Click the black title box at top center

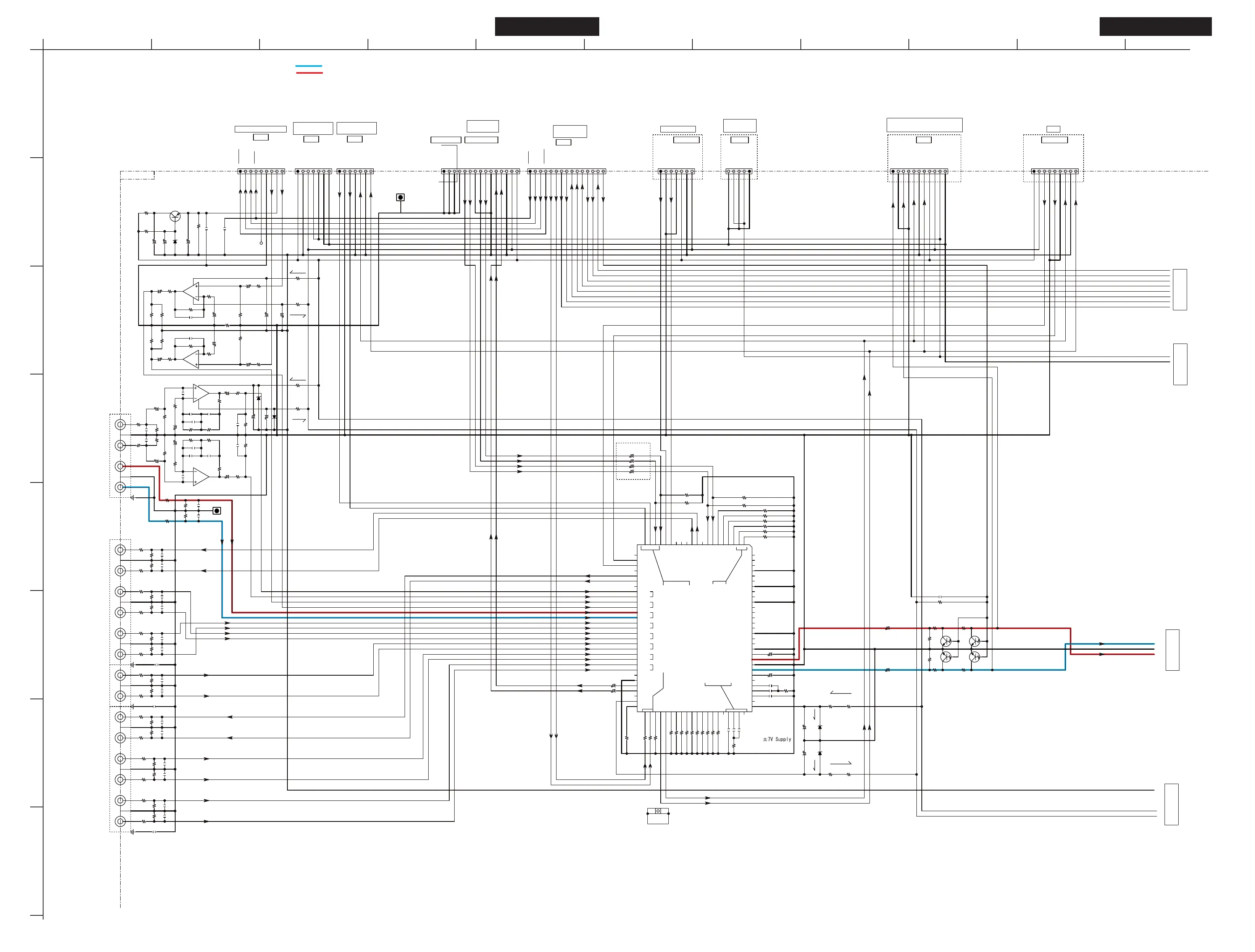tap(546, 27)
